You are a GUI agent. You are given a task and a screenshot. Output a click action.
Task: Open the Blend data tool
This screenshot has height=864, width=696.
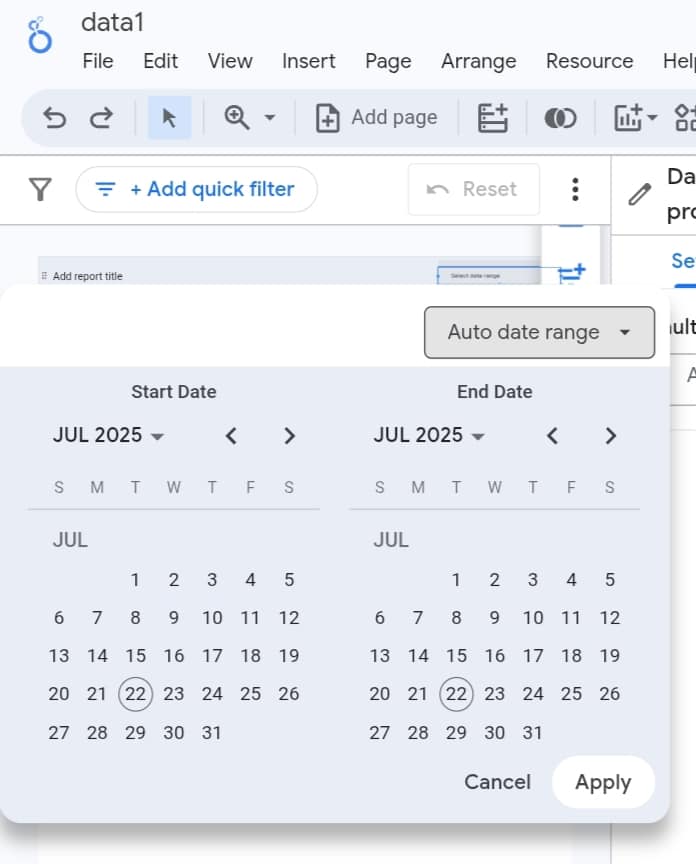[560, 118]
